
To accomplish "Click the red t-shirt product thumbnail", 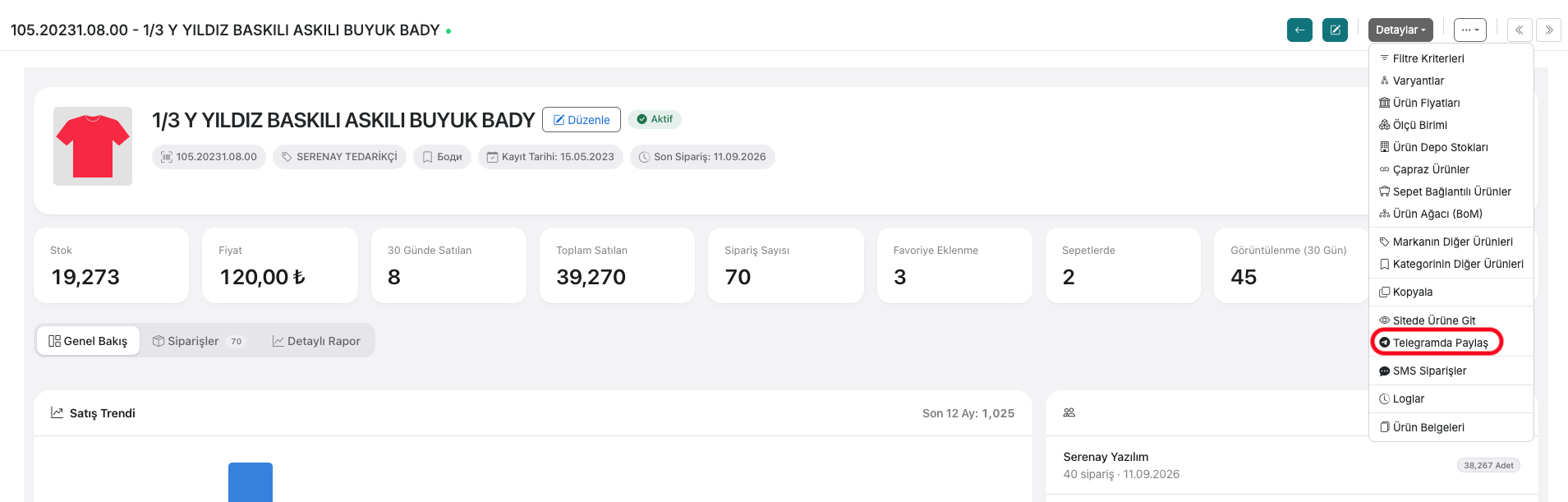I will coord(93,146).
